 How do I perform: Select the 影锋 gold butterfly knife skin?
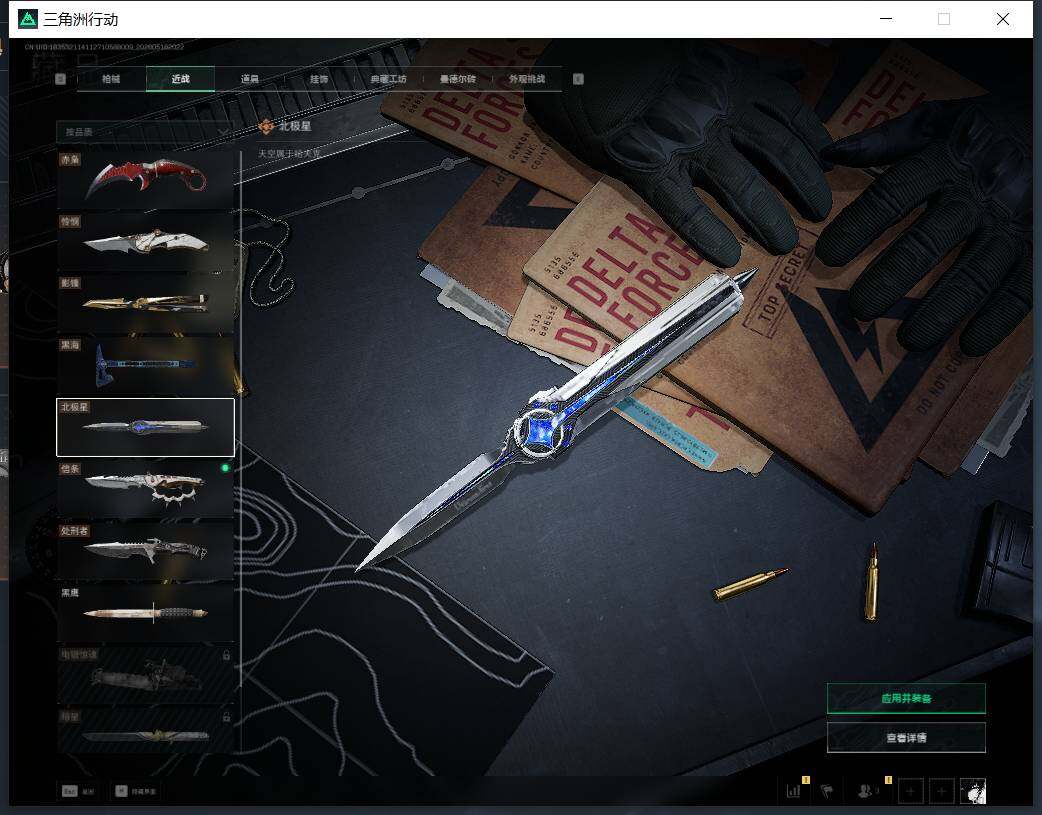coord(146,303)
